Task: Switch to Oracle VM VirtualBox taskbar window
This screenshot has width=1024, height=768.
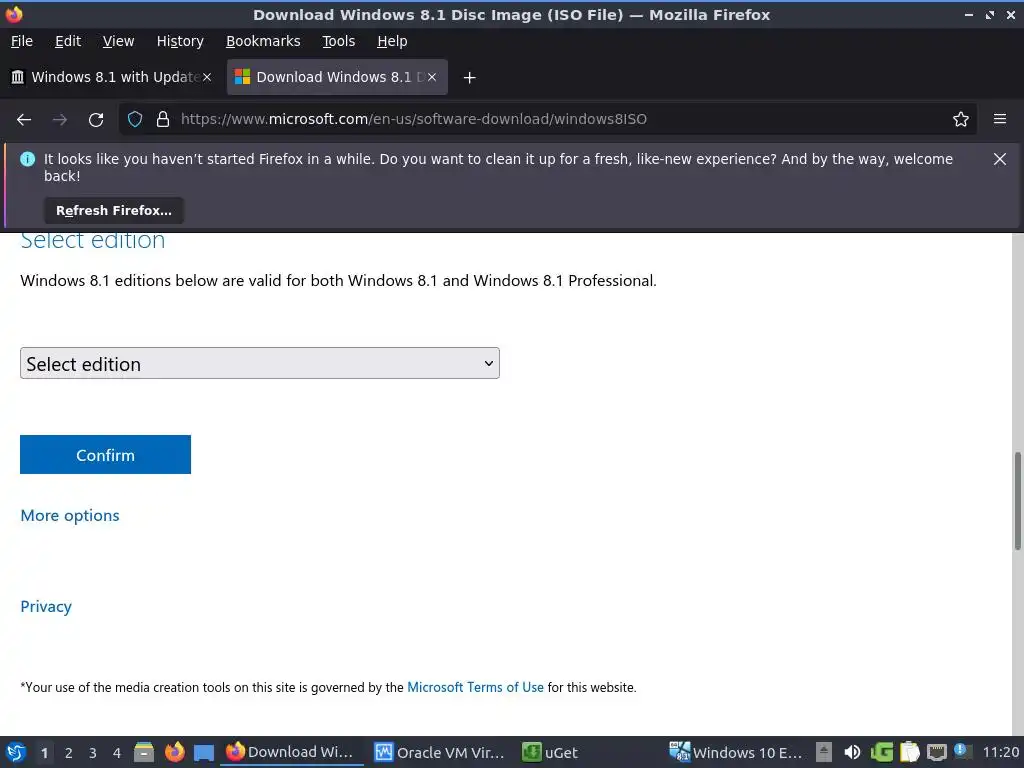Action: pyautogui.click(x=440, y=752)
